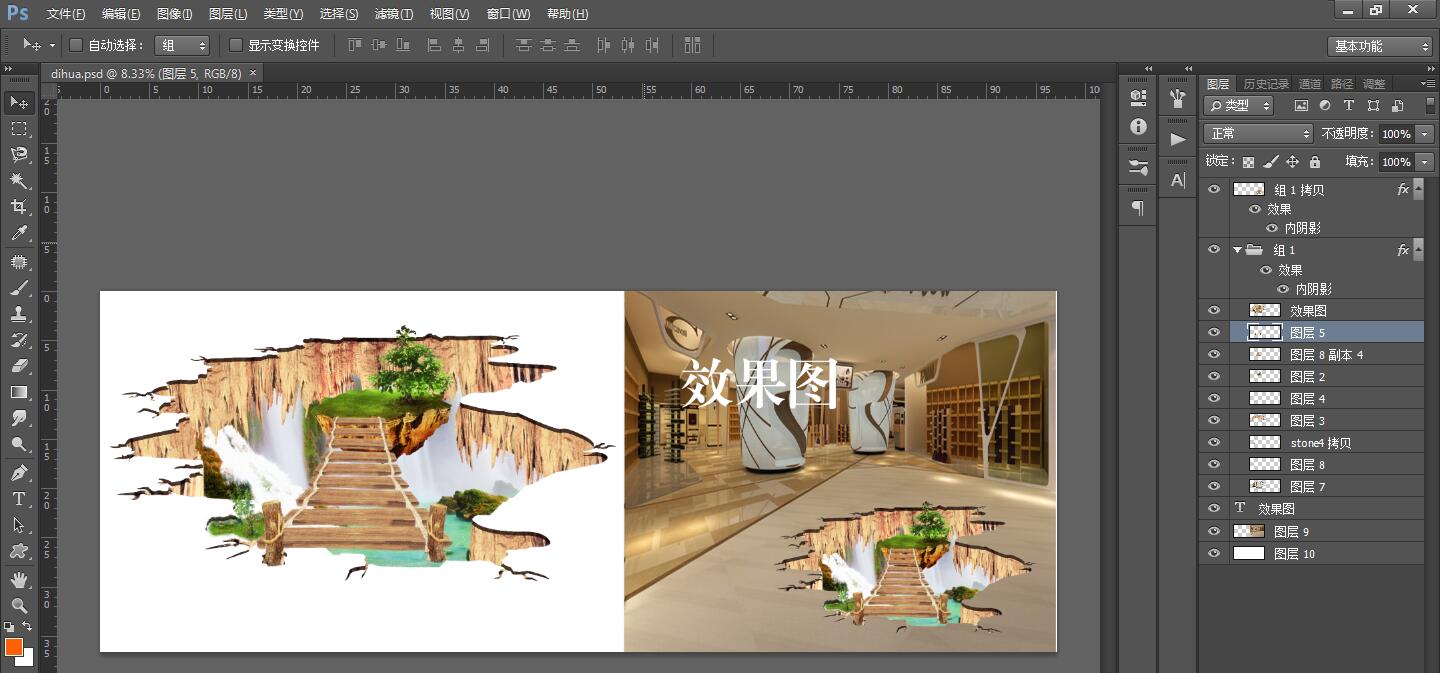1440x673 pixels.
Task: Open the 基本功能 workspace dropdown
Action: (x=1381, y=46)
